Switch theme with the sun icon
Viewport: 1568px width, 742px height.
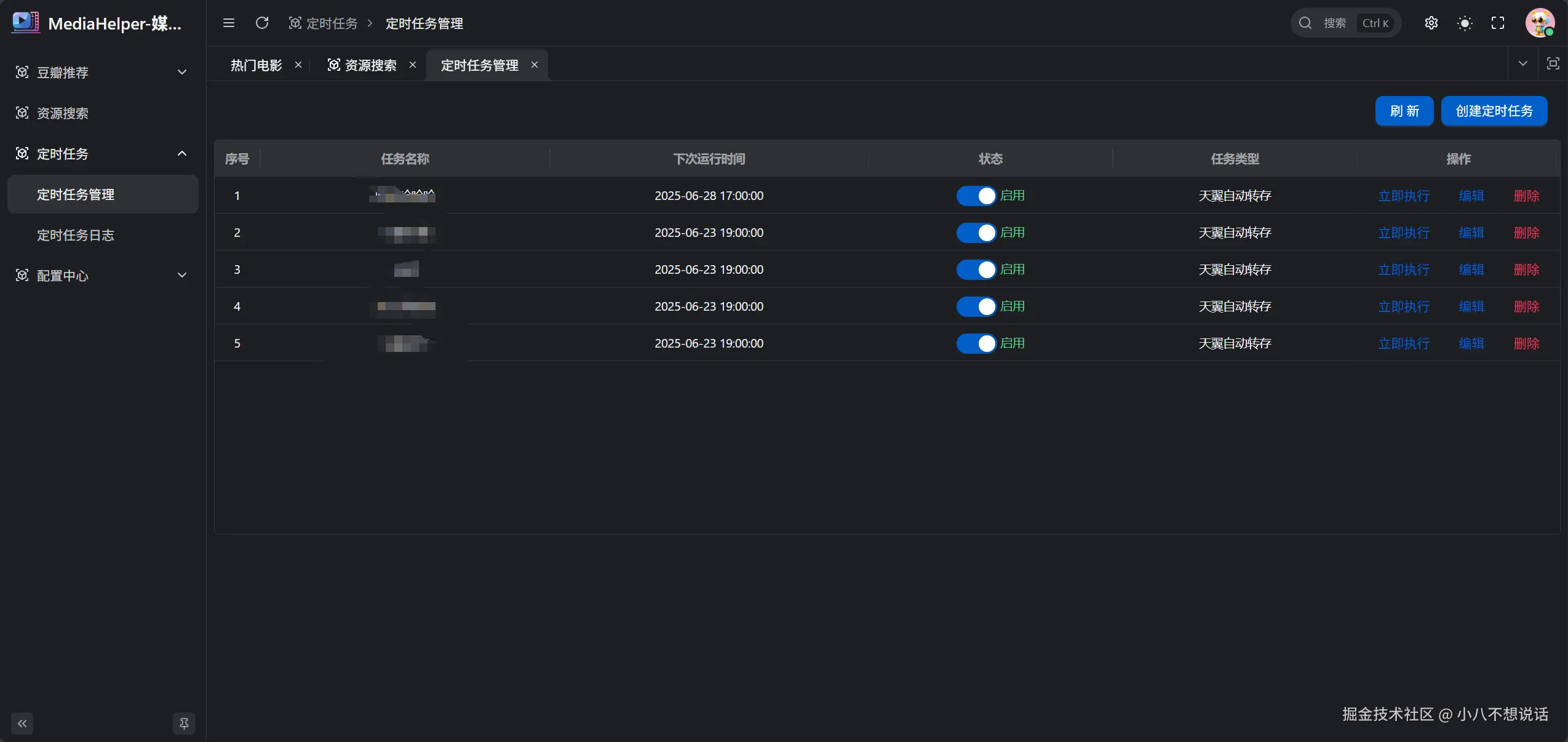click(1465, 23)
